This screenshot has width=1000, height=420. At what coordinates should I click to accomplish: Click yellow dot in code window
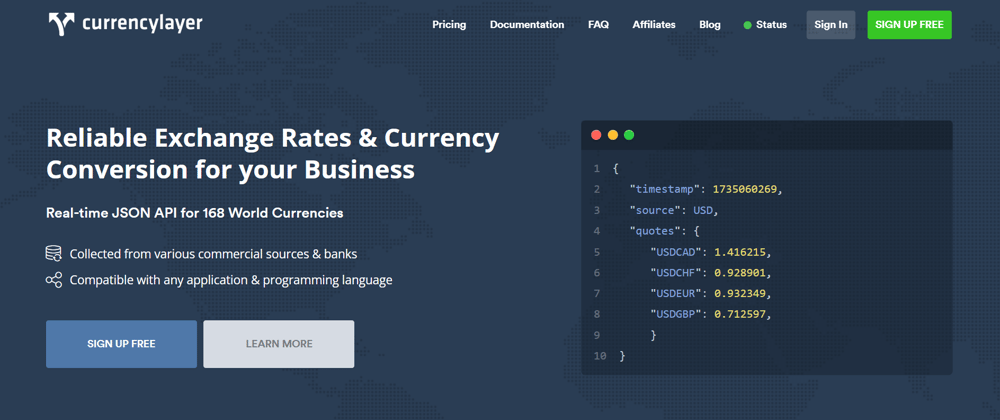point(613,135)
